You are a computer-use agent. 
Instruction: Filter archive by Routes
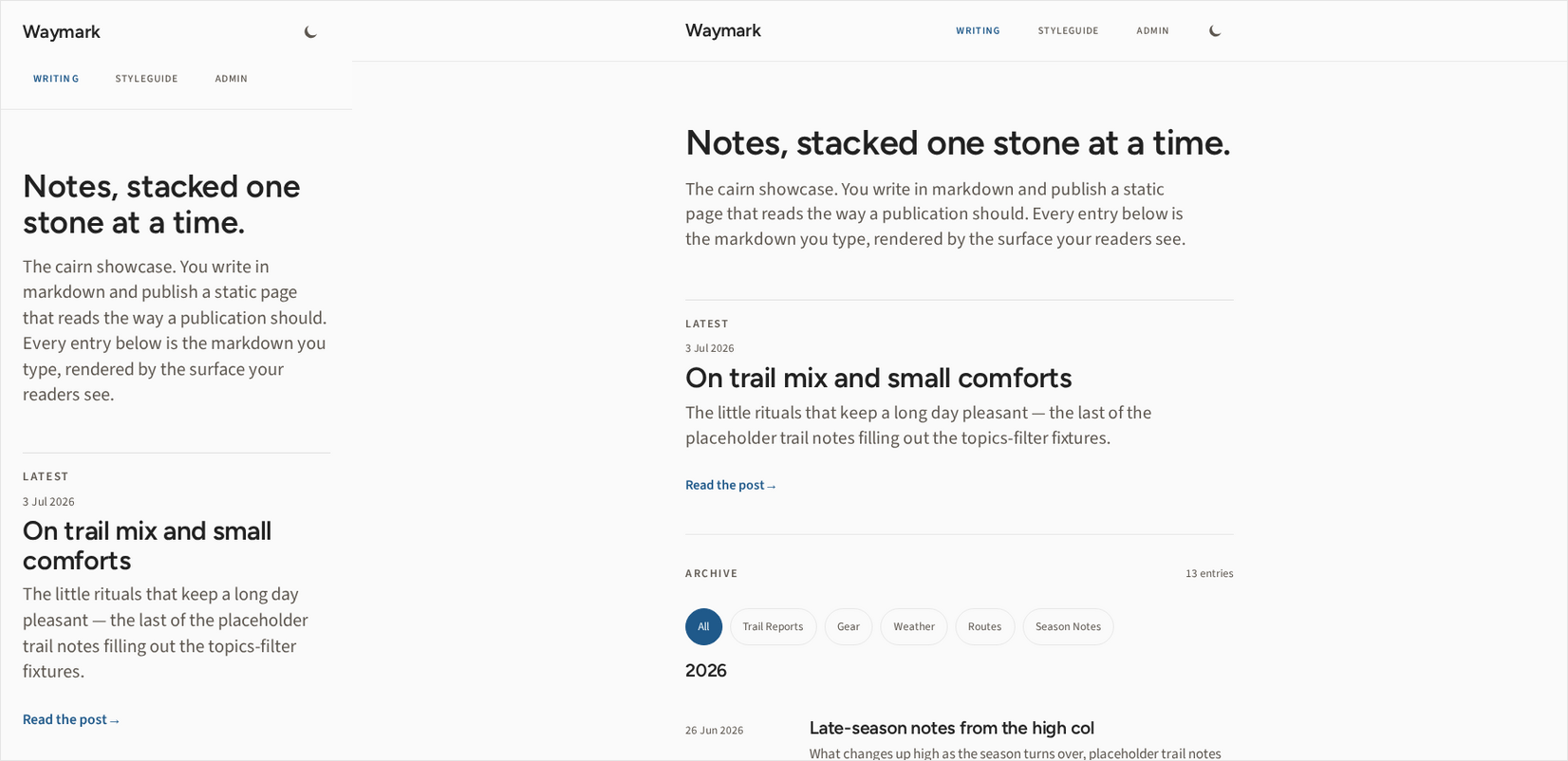[x=984, y=627]
